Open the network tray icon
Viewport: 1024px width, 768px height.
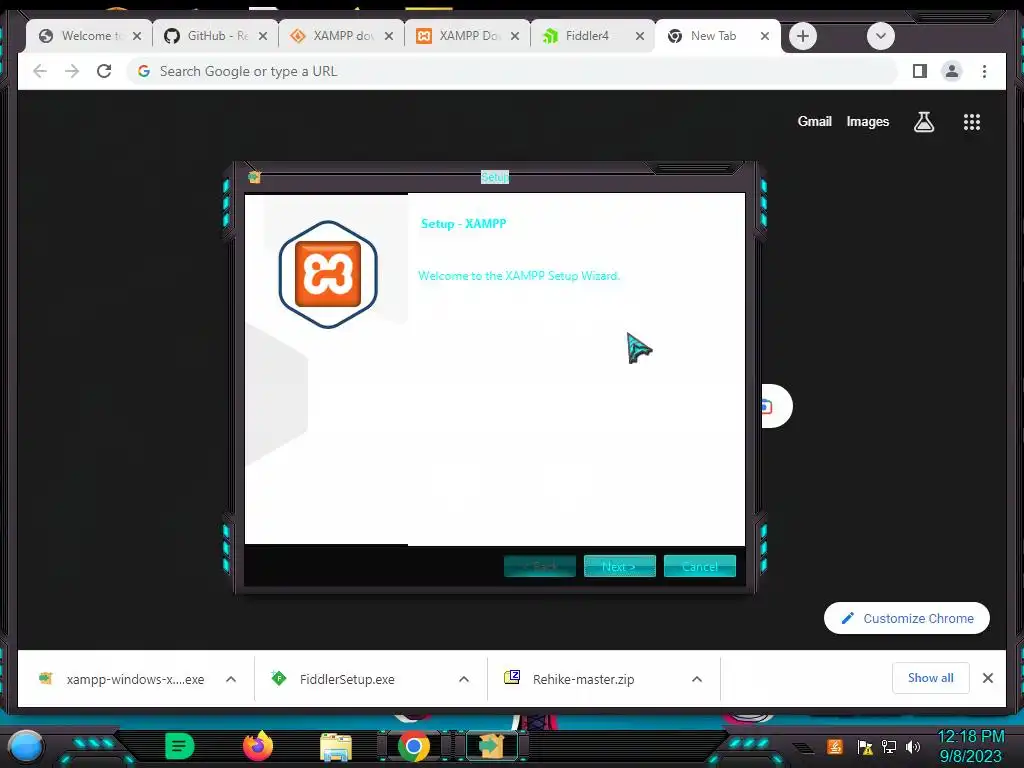point(889,746)
